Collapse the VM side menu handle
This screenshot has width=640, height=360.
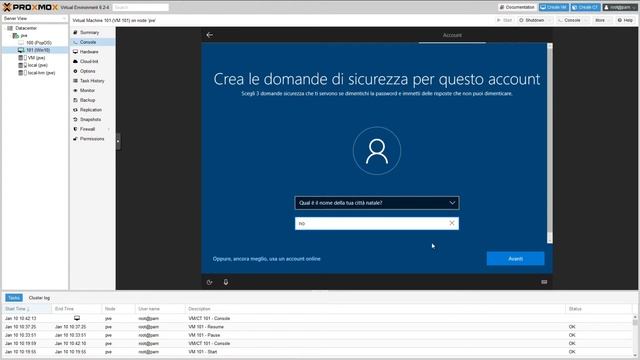click(118, 141)
